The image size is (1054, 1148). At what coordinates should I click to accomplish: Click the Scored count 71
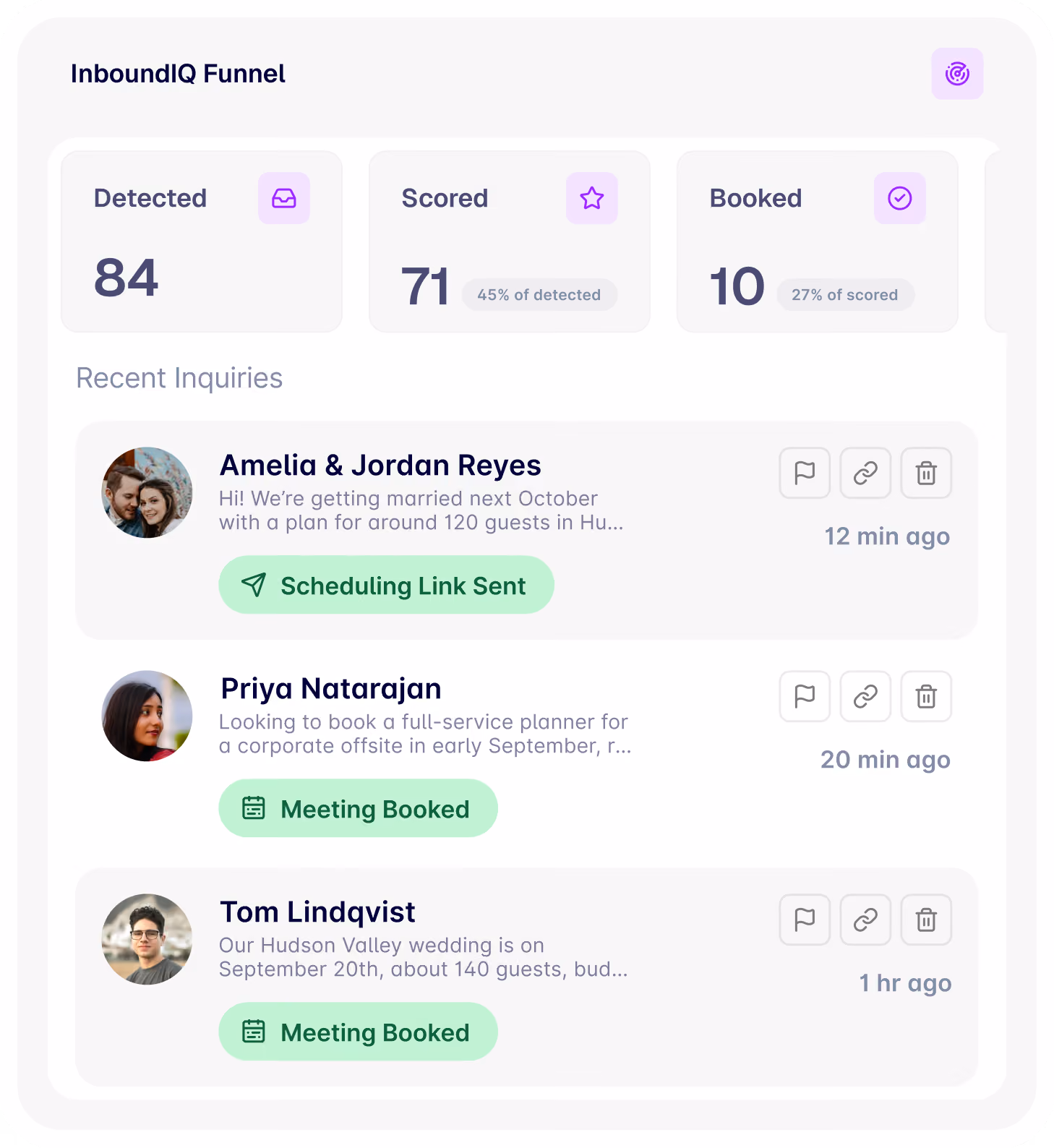(426, 286)
